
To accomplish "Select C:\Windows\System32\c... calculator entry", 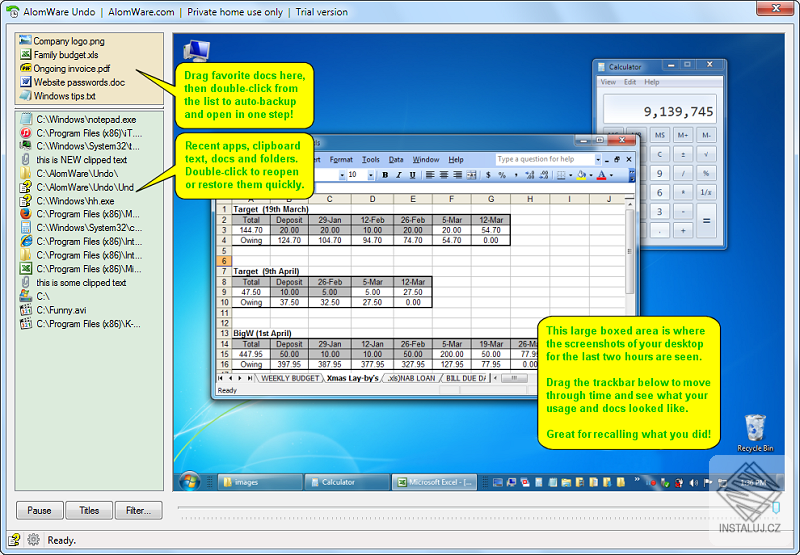I will [x=82, y=228].
